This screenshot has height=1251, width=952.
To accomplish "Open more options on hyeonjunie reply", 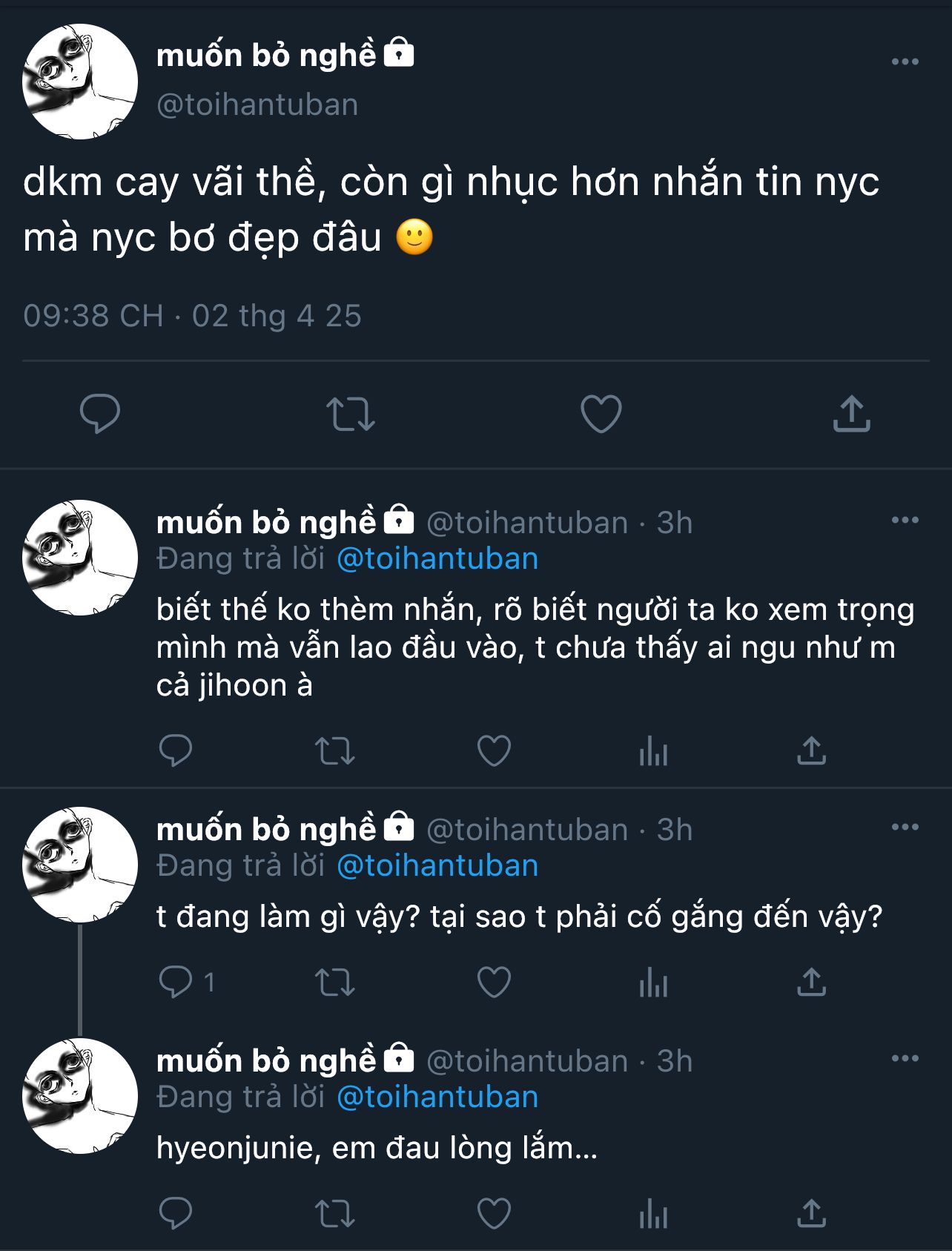I will [x=905, y=1058].
